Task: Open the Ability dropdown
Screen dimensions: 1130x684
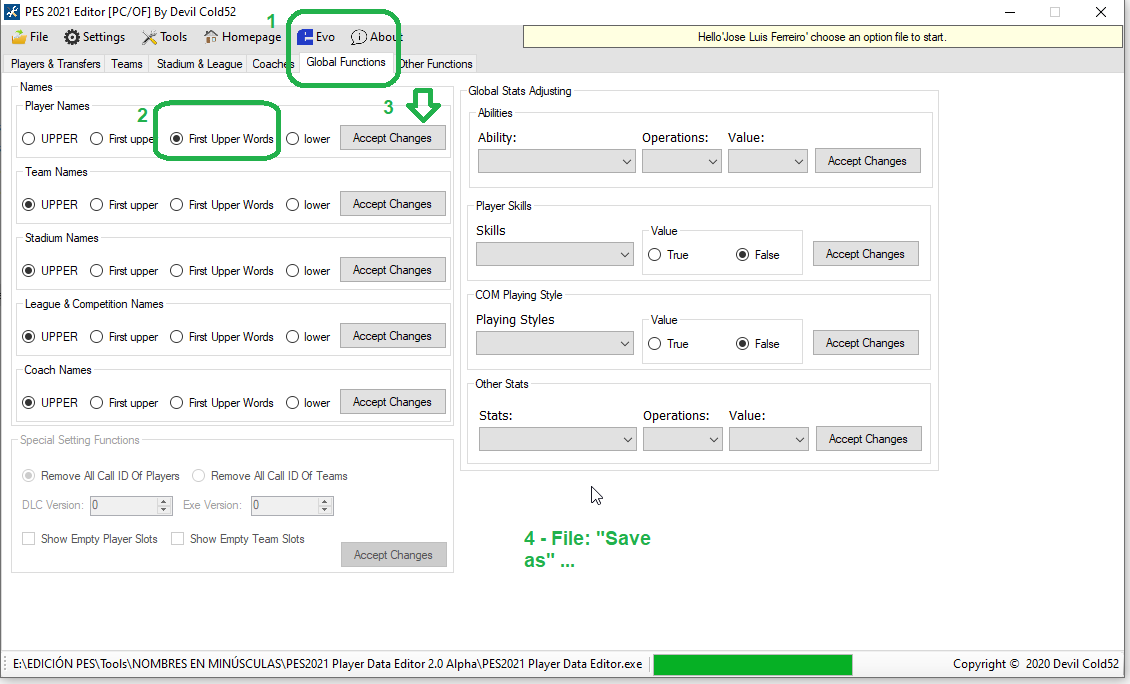Action: click(x=556, y=161)
